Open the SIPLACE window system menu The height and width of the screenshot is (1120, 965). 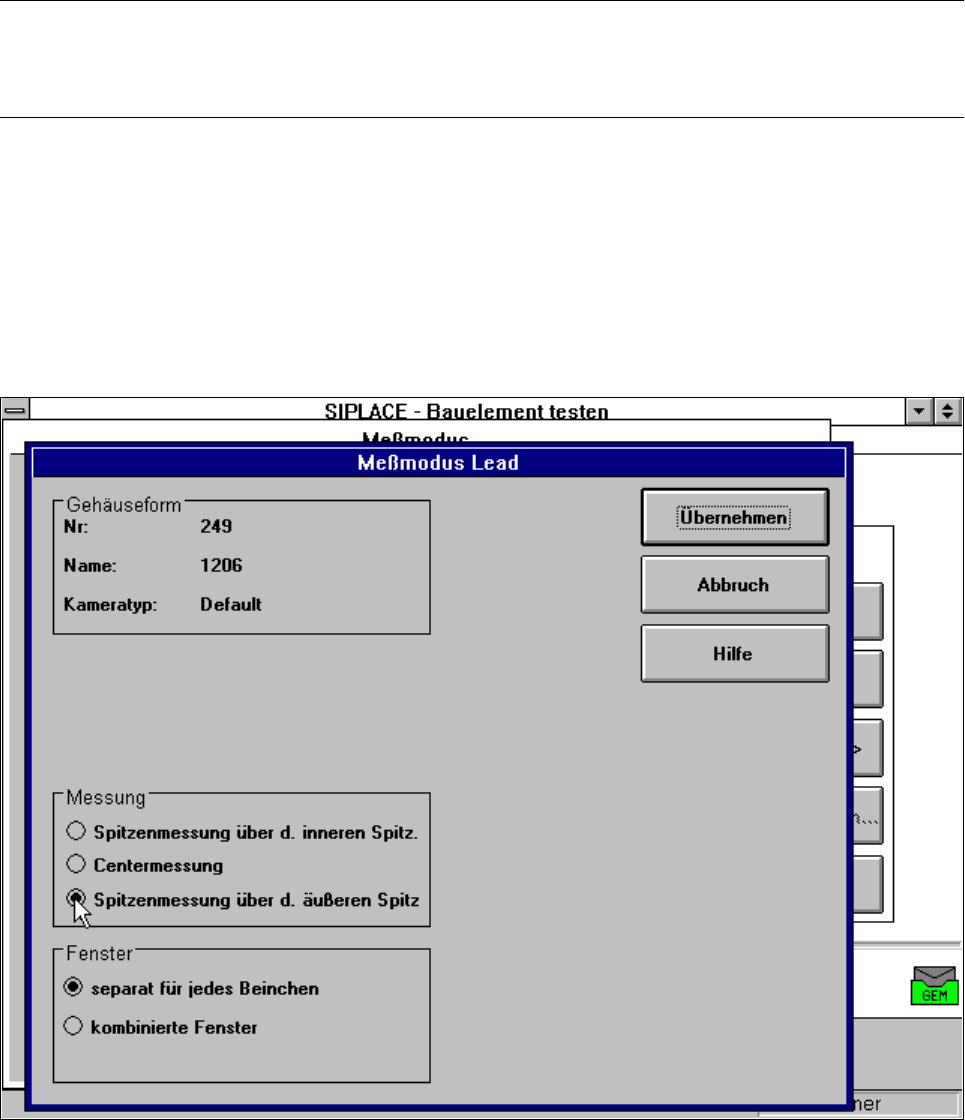pos(15,411)
